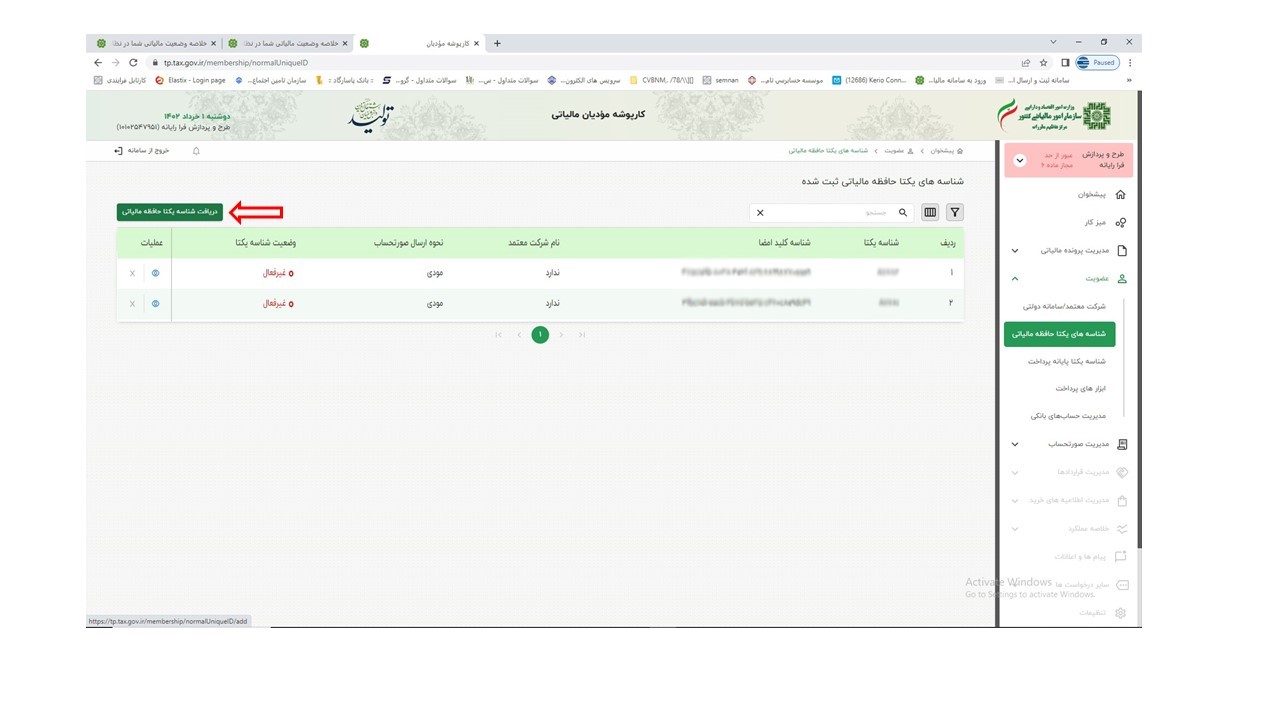The width and height of the screenshot is (1280, 720).
Task: Open the column selection icon beside the filter
Action: 931,212
